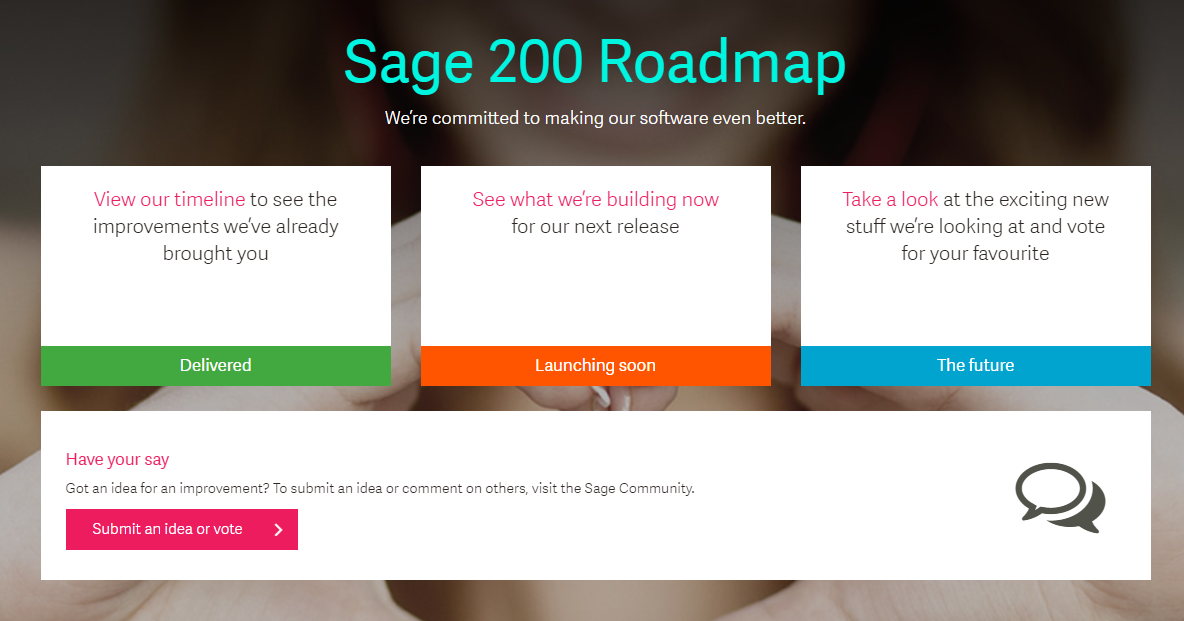1184x621 pixels.
Task: Click the for your favourite text line
Action: [x=975, y=254]
